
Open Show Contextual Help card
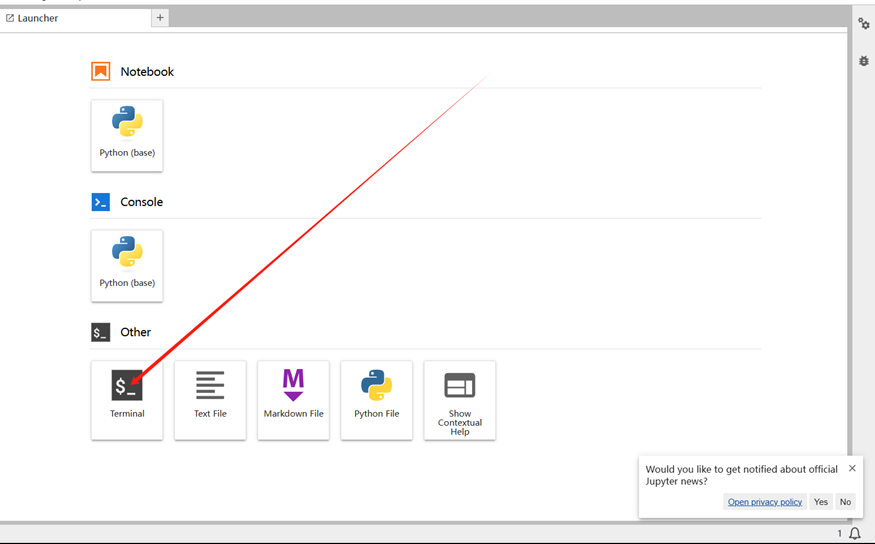coord(459,400)
